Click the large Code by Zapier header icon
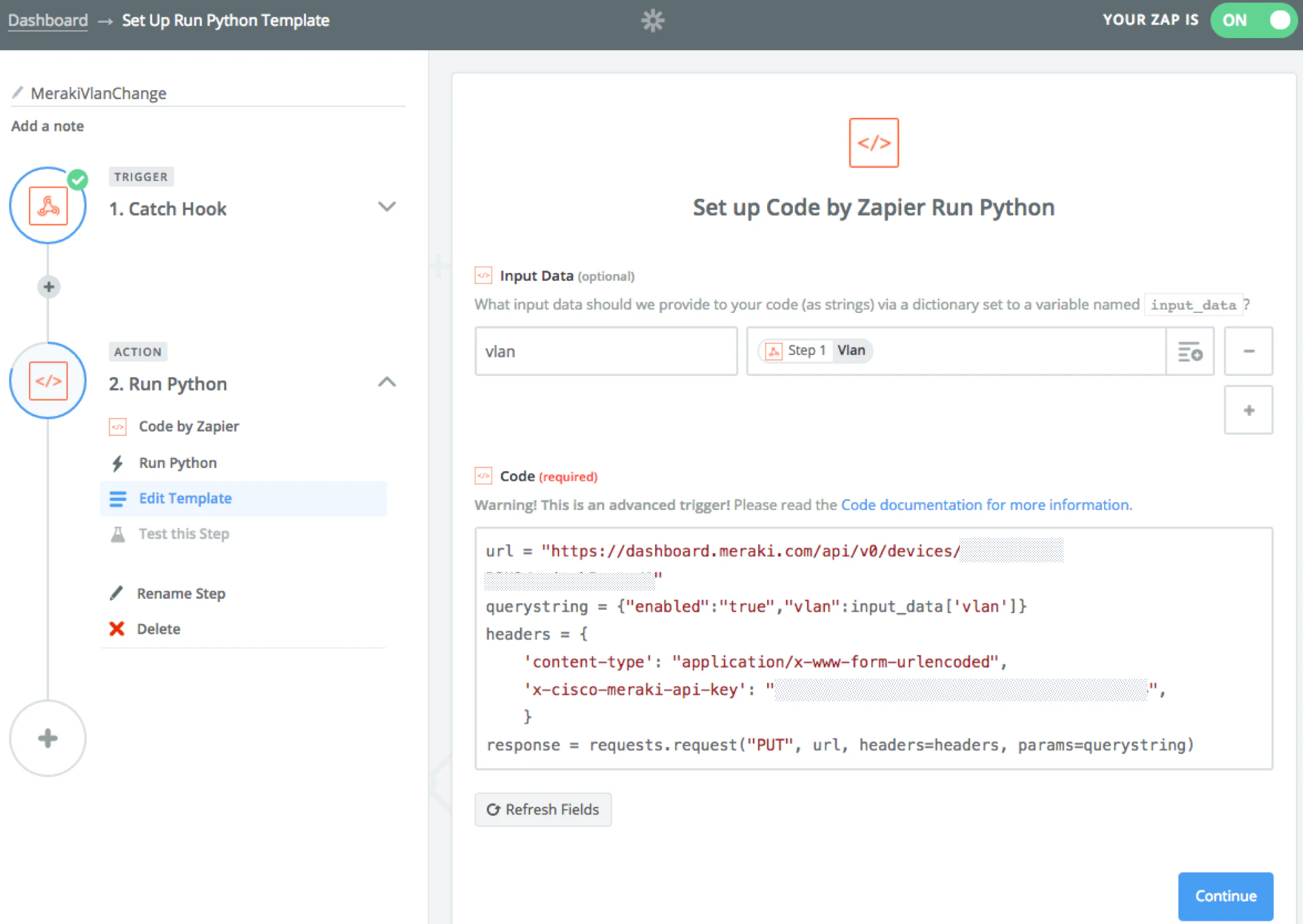Image resolution: width=1303 pixels, height=924 pixels. 873,143
